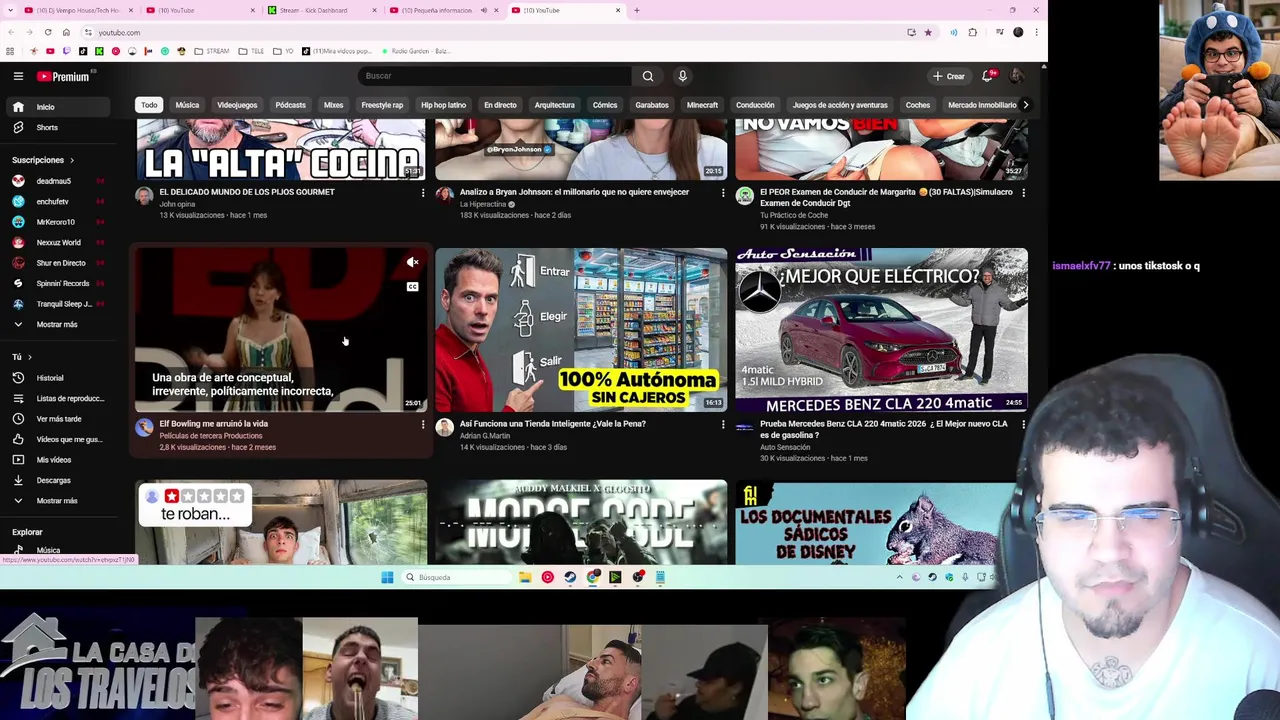Open the Auto Sensación channel link

pyautogui.click(x=785, y=447)
